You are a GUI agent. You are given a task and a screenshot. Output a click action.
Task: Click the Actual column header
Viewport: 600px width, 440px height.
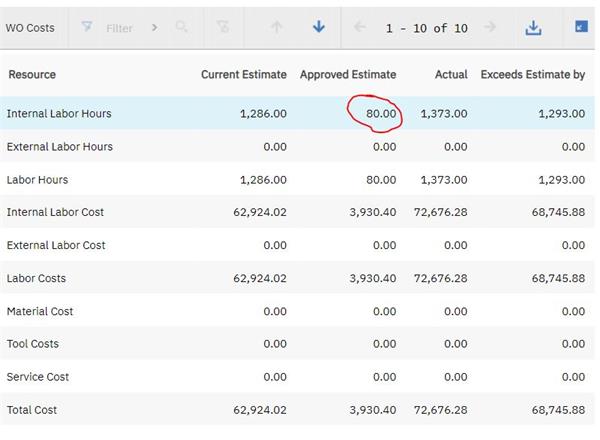coord(451,74)
